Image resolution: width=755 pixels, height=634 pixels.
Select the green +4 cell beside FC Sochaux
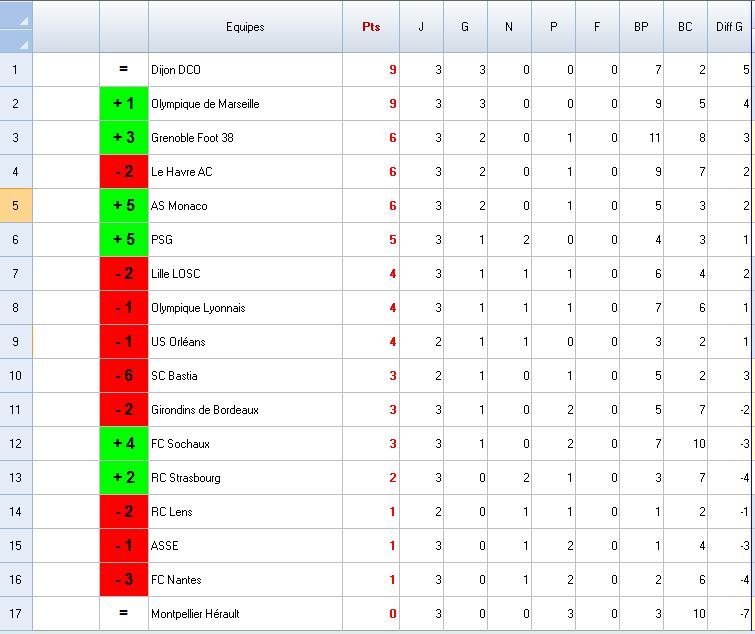tap(124, 444)
